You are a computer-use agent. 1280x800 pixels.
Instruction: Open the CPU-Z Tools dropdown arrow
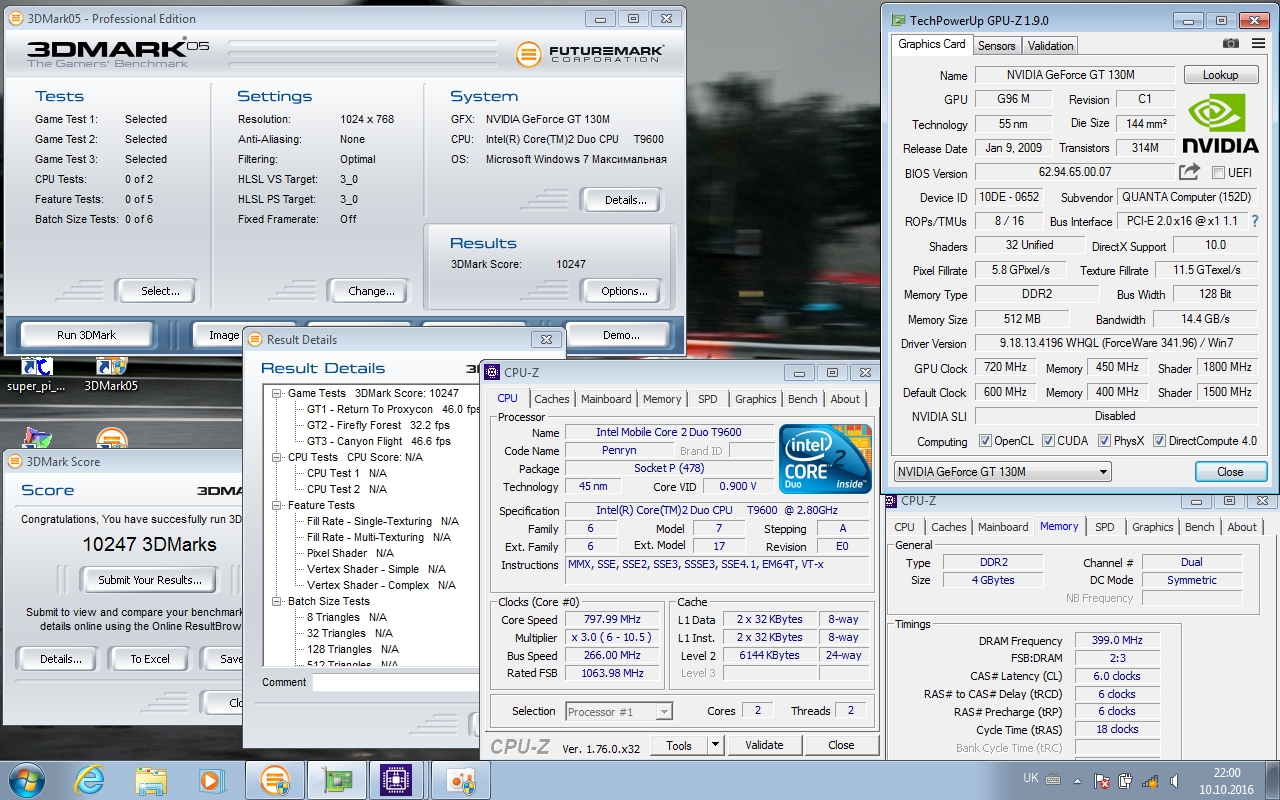(x=715, y=745)
